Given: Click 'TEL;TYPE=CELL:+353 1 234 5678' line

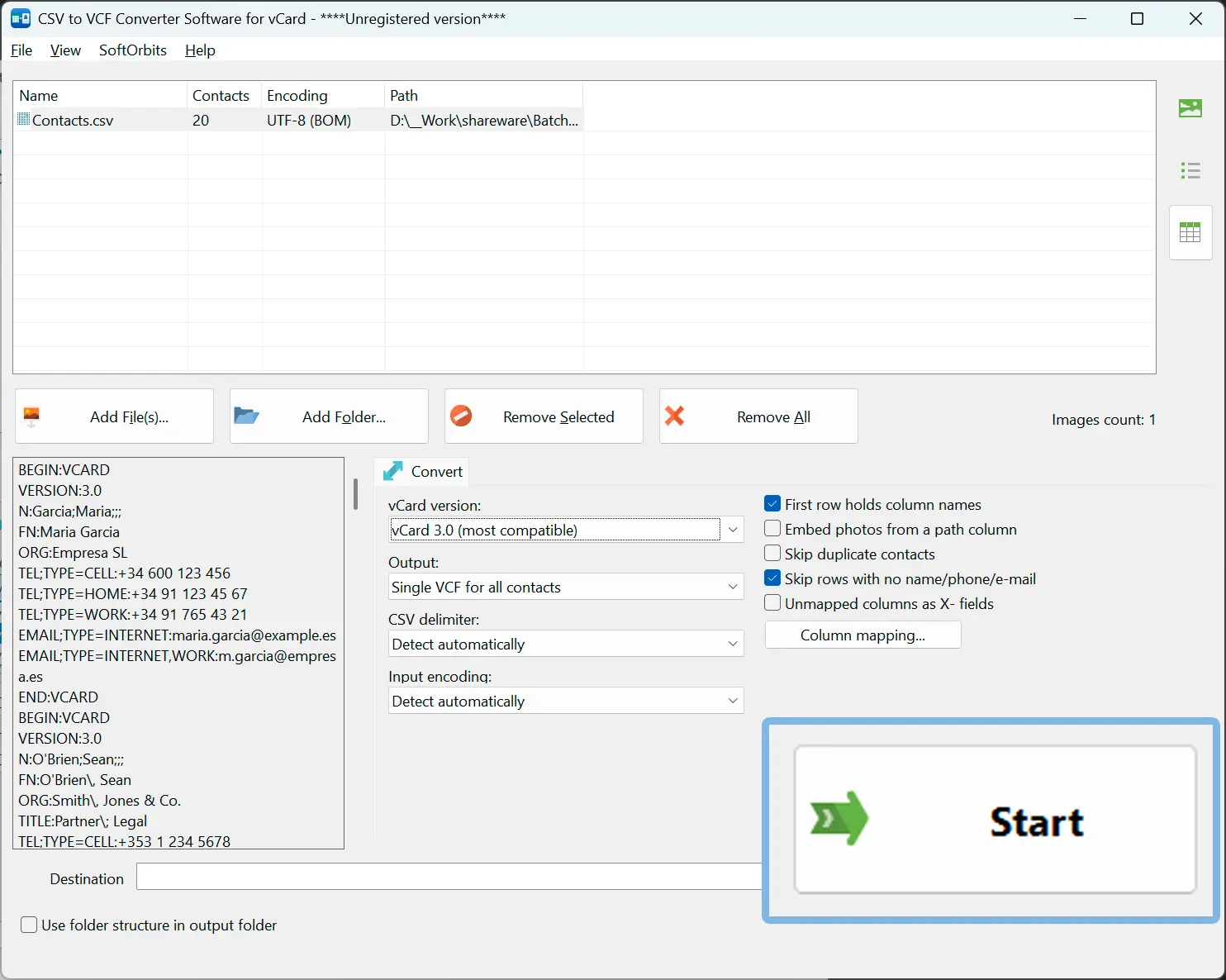Looking at the screenshot, I should (125, 841).
